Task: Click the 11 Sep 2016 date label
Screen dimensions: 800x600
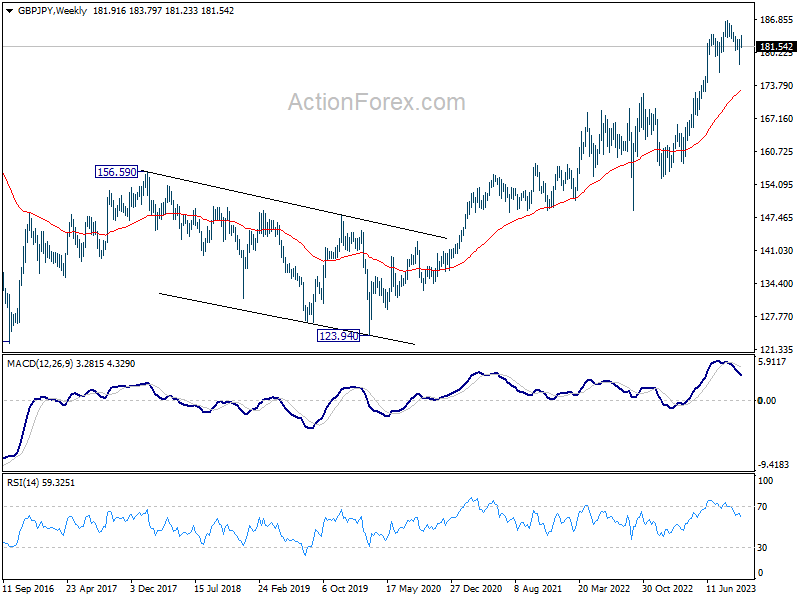Action: 28,589
